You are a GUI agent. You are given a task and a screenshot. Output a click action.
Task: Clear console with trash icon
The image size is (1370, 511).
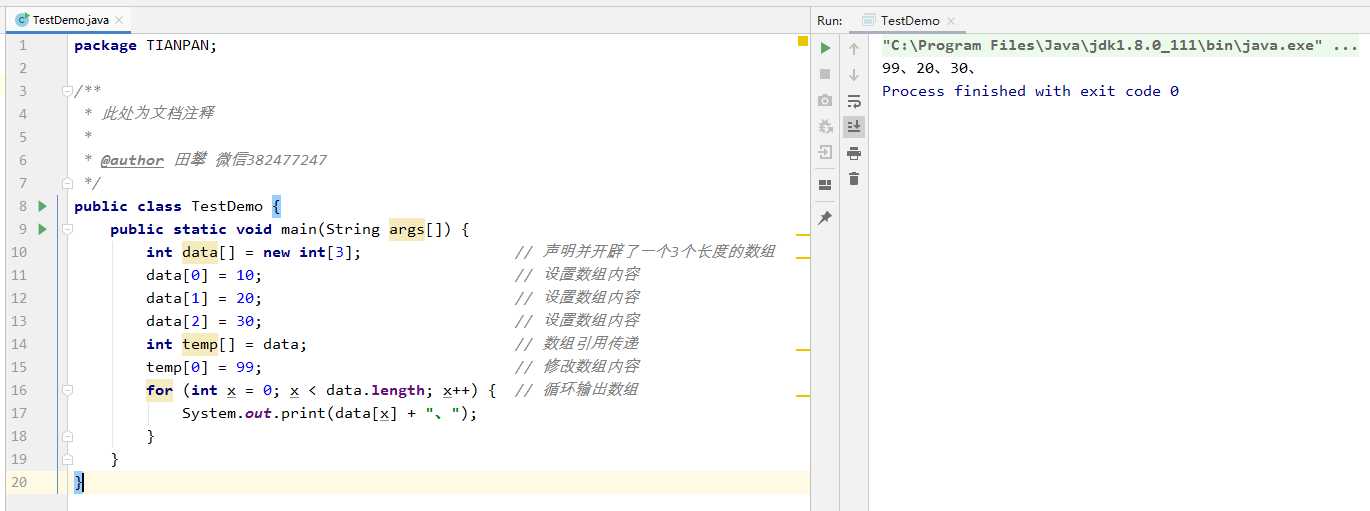coord(854,179)
